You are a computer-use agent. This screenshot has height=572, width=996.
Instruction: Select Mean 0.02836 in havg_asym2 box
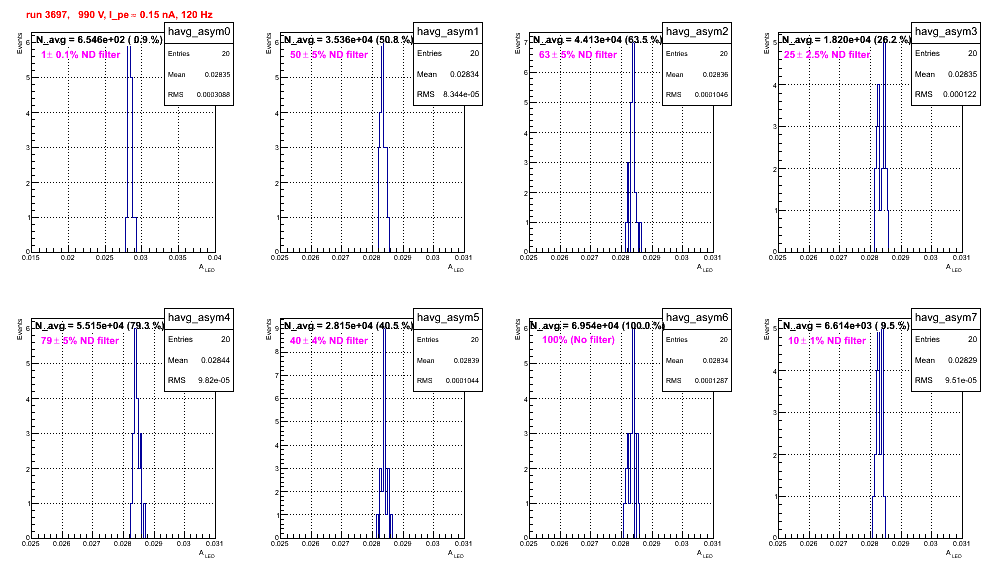tap(715, 74)
